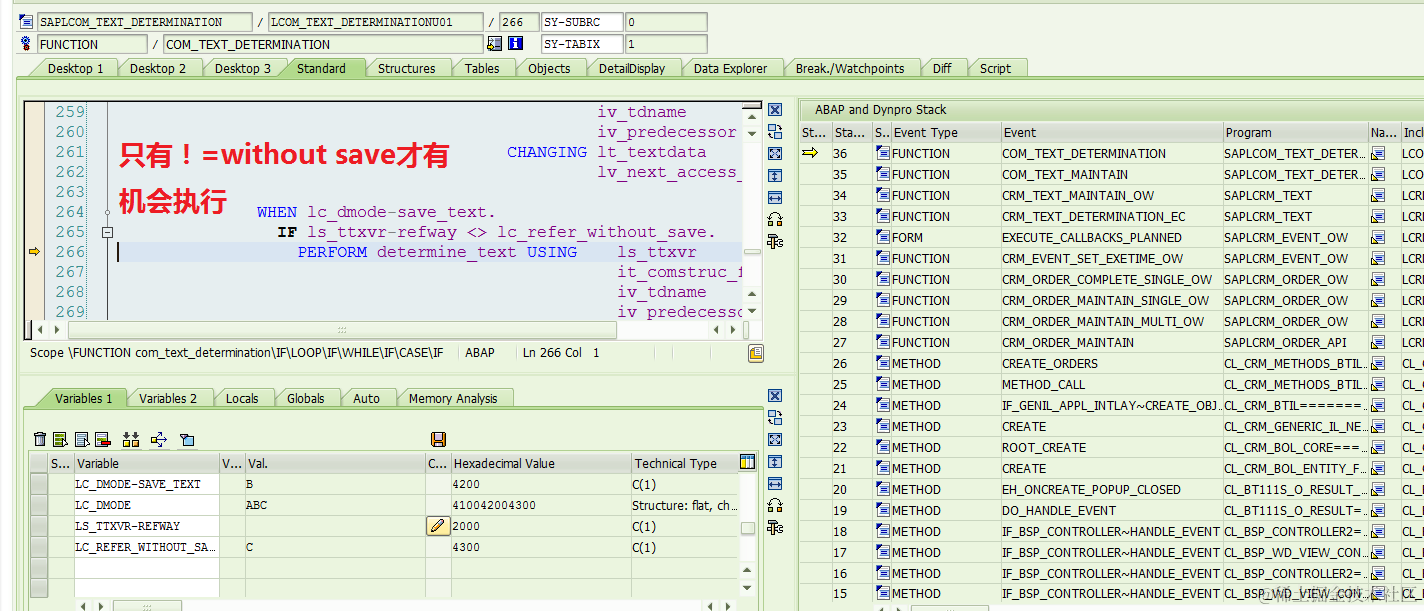
Task: Click Program column header in stack
Action: (x=1295, y=132)
